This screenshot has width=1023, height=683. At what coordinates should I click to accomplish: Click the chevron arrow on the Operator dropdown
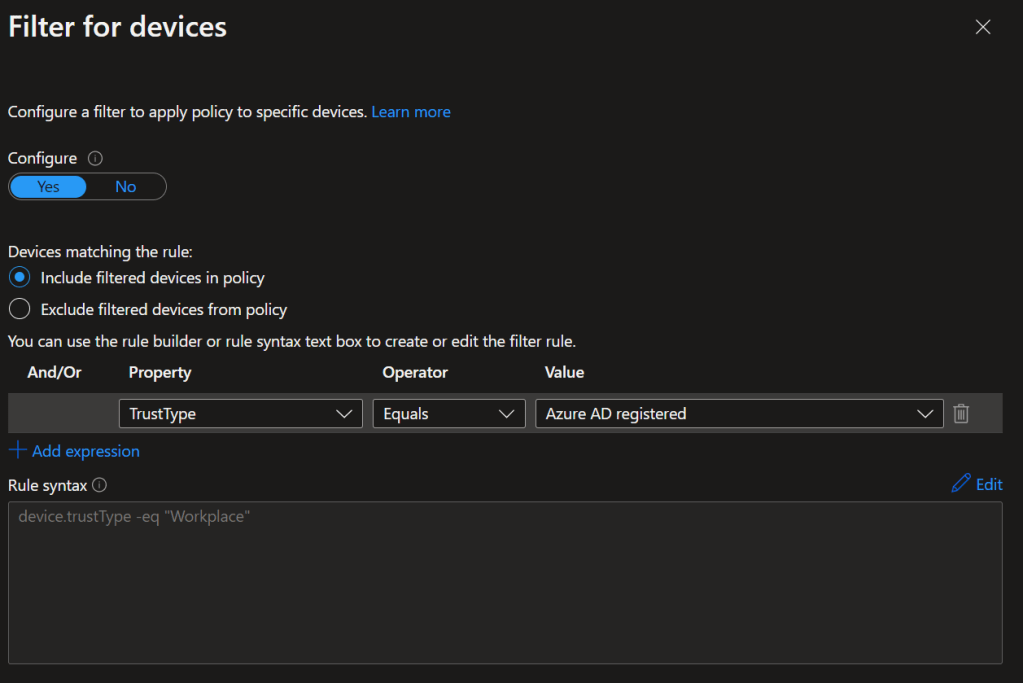pyautogui.click(x=508, y=414)
